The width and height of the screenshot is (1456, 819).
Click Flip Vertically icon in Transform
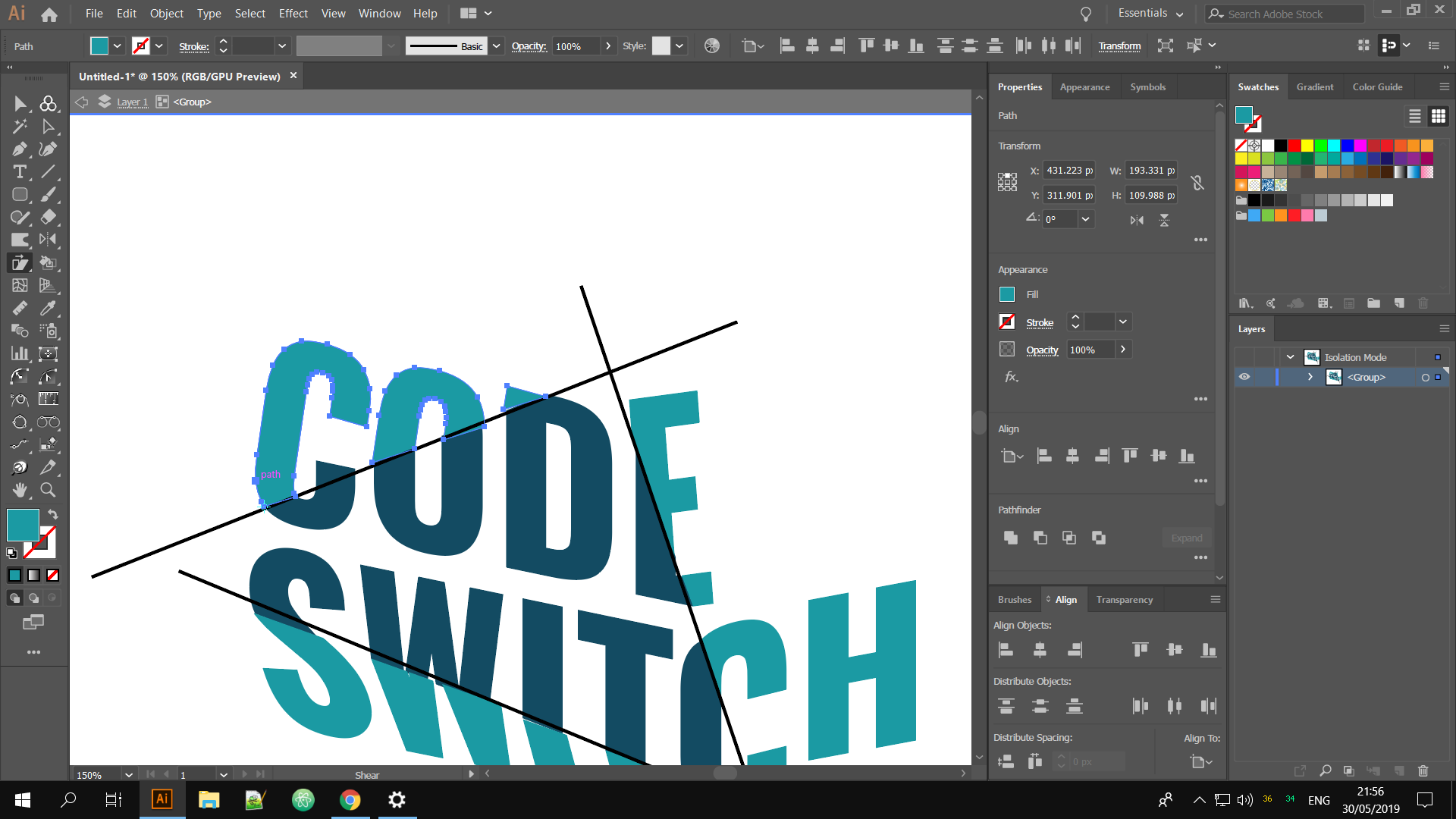tap(1164, 220)
